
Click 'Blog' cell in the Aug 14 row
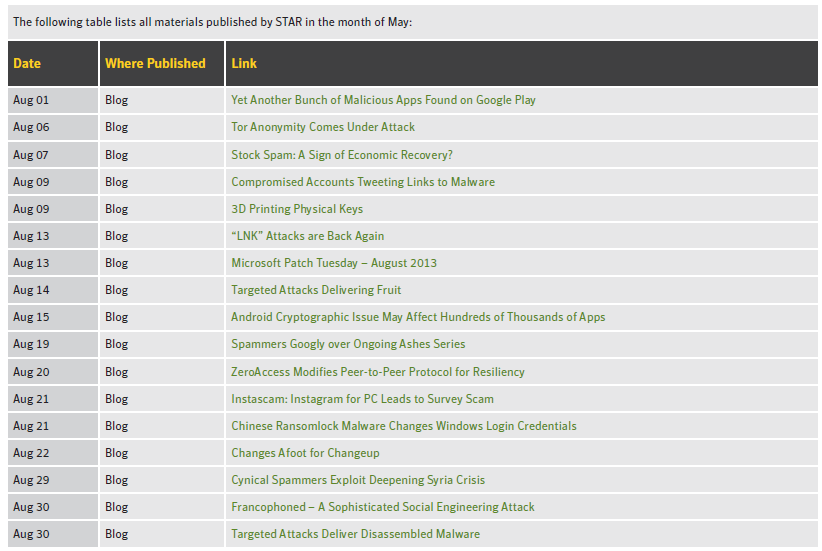coord(161,290)
